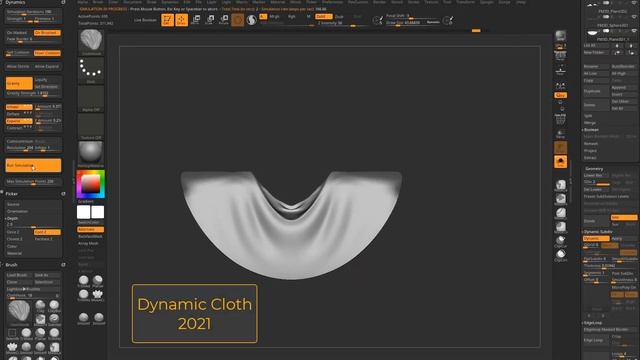This screenshot has height=360, width=640.
Task: Toggle Allow Shrink
Action: (19, 67)
